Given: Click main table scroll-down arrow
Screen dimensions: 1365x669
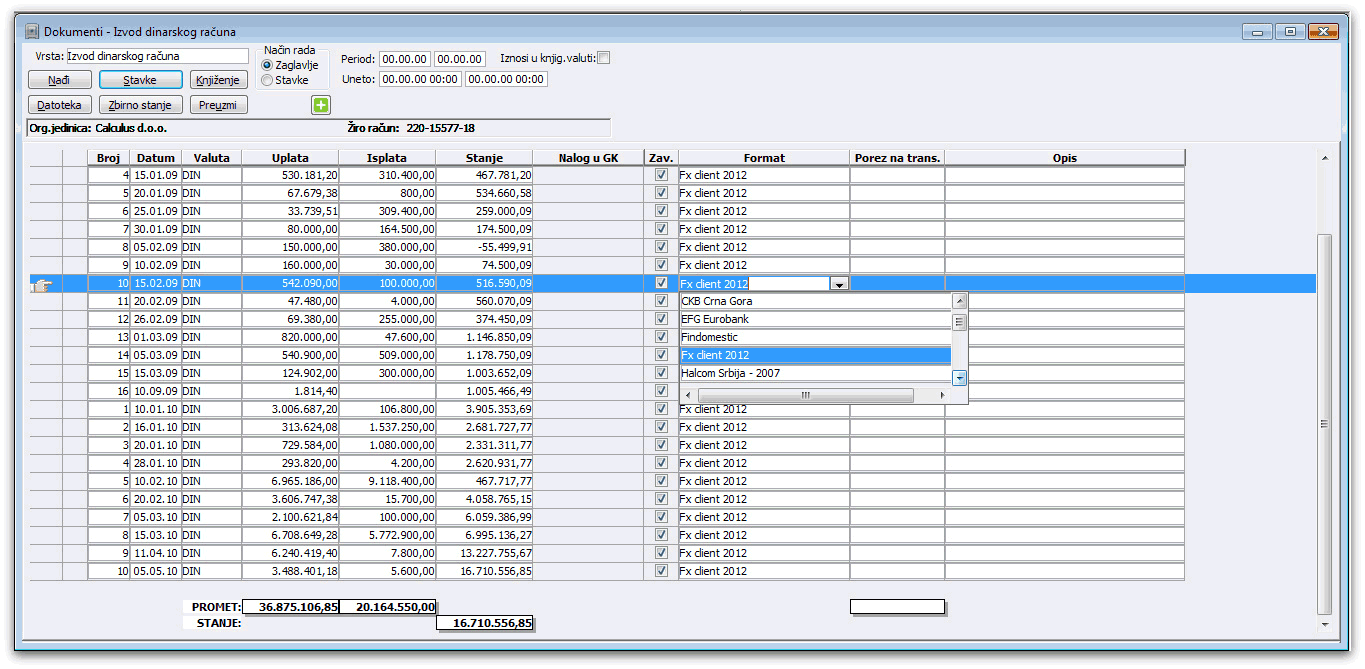Looking at the screenshot, I should (x=1325, y=624).
